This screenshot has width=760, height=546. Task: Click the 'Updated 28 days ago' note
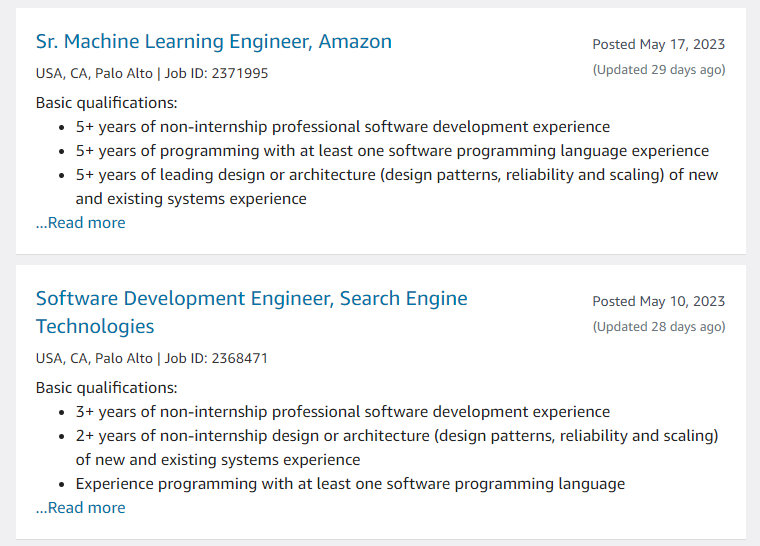tap(658, 327)
